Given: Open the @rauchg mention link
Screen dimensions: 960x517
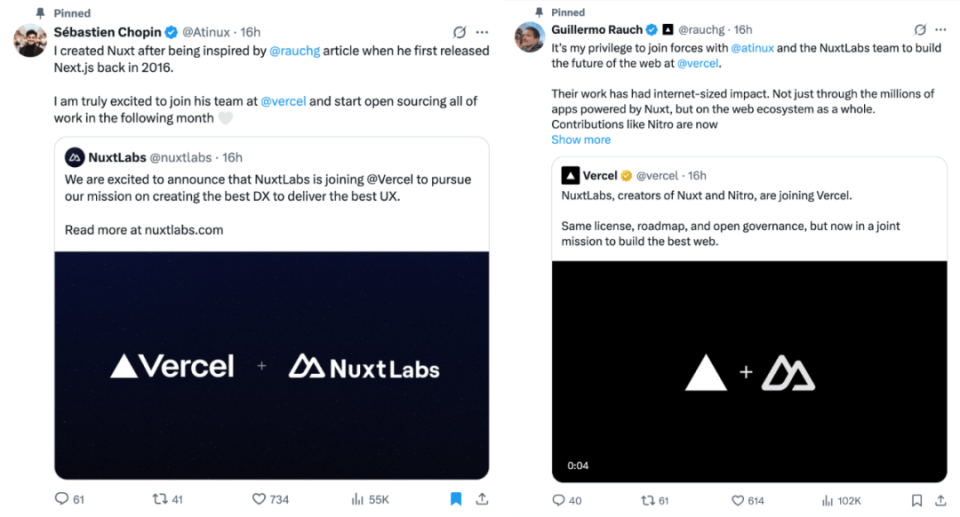Looking at the screenshot, I should pos(296,51).
